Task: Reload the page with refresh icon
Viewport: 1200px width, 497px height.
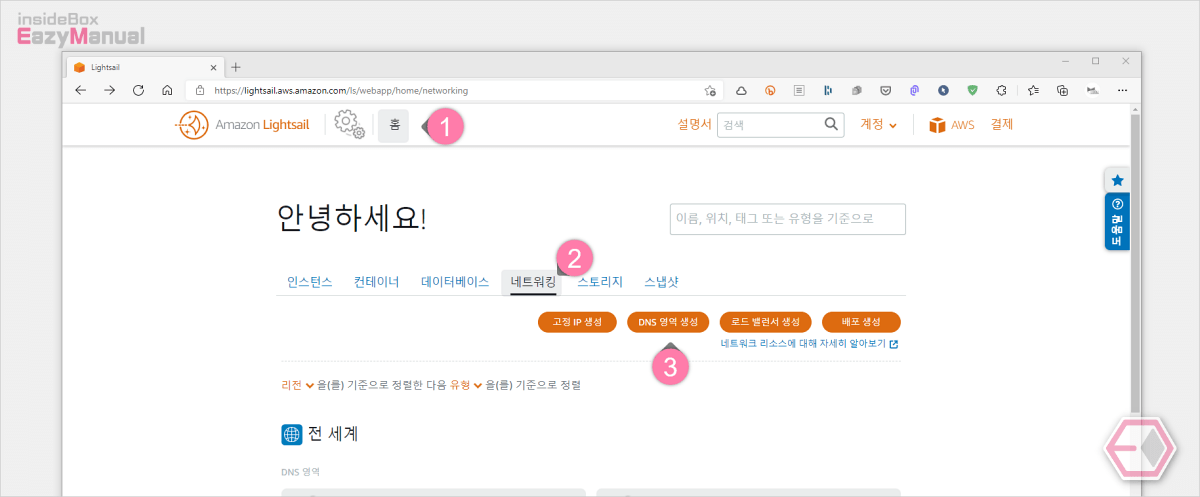Action: pyautogui.click(x=139, y=90)
